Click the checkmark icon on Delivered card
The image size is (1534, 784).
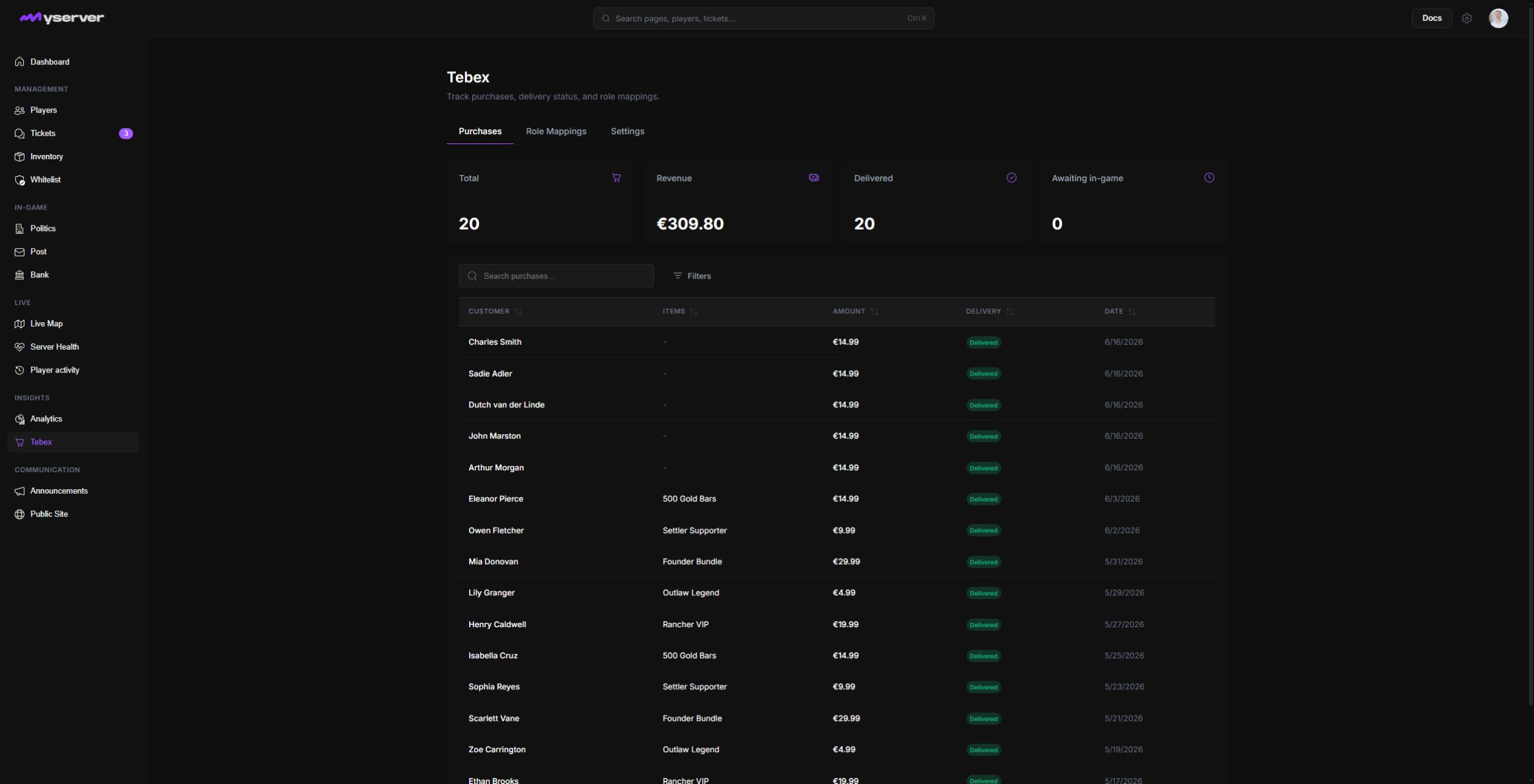1011,178
